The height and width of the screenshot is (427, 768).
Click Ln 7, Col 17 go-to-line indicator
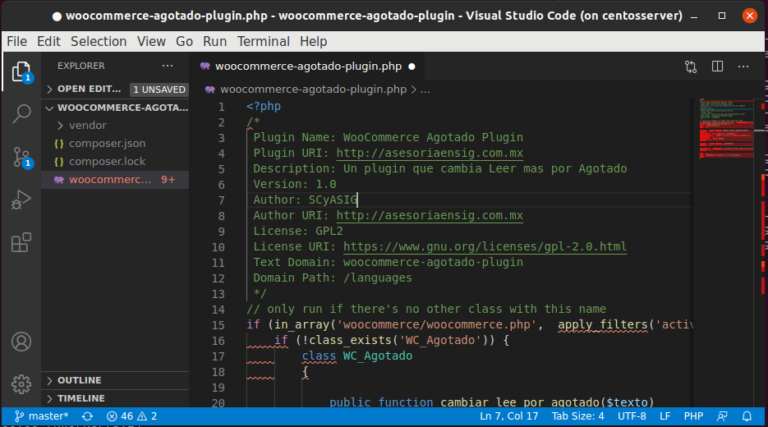pyautogui.click(x=509, y=416)
